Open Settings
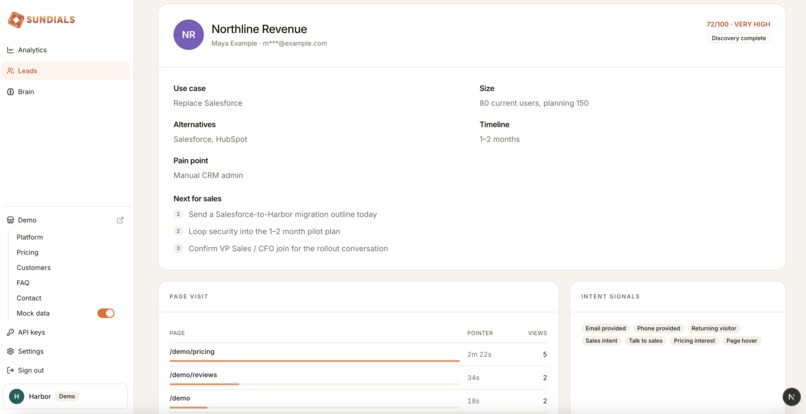The image size is (806, 414). (x=31, y=351)
